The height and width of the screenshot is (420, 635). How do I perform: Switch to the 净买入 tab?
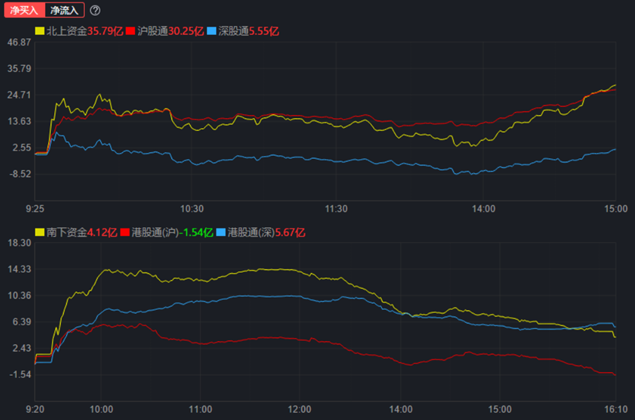tap(22, 10)
